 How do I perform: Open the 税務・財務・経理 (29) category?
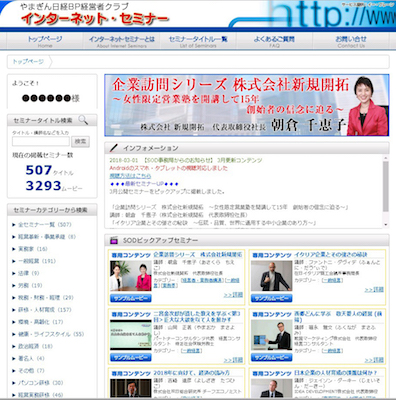point(45,298)
